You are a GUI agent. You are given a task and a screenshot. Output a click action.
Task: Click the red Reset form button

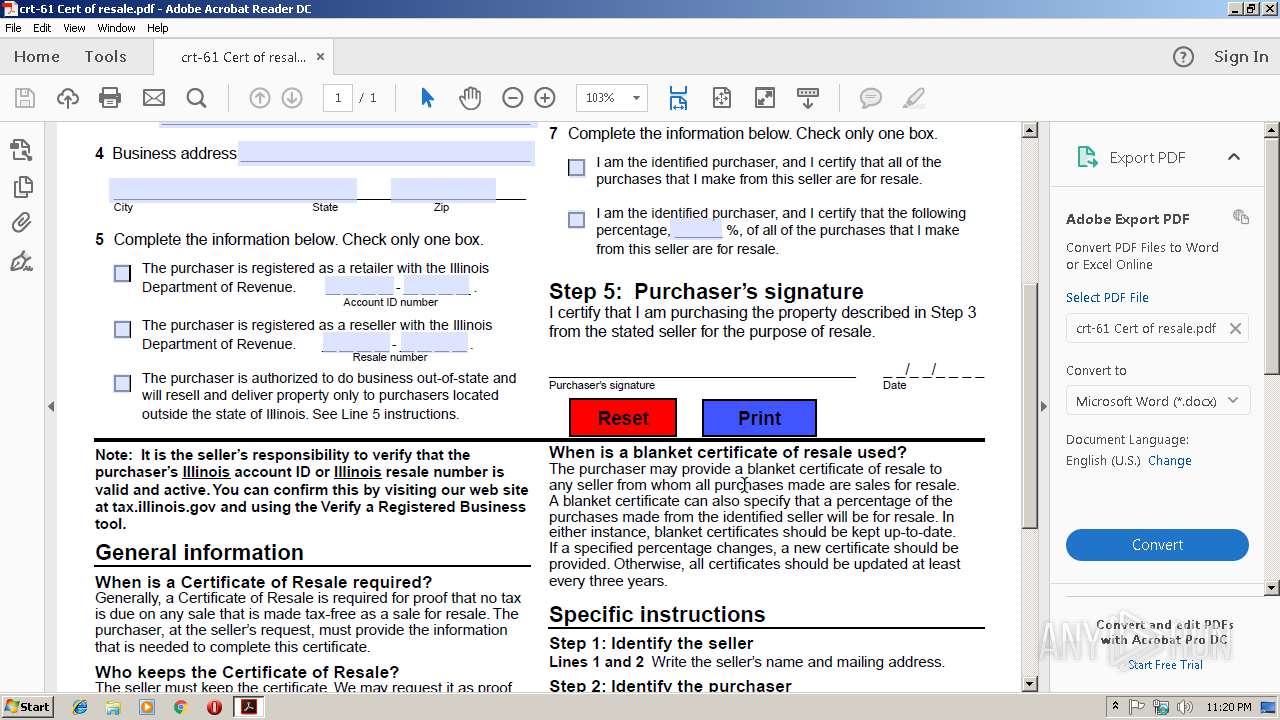623,418
